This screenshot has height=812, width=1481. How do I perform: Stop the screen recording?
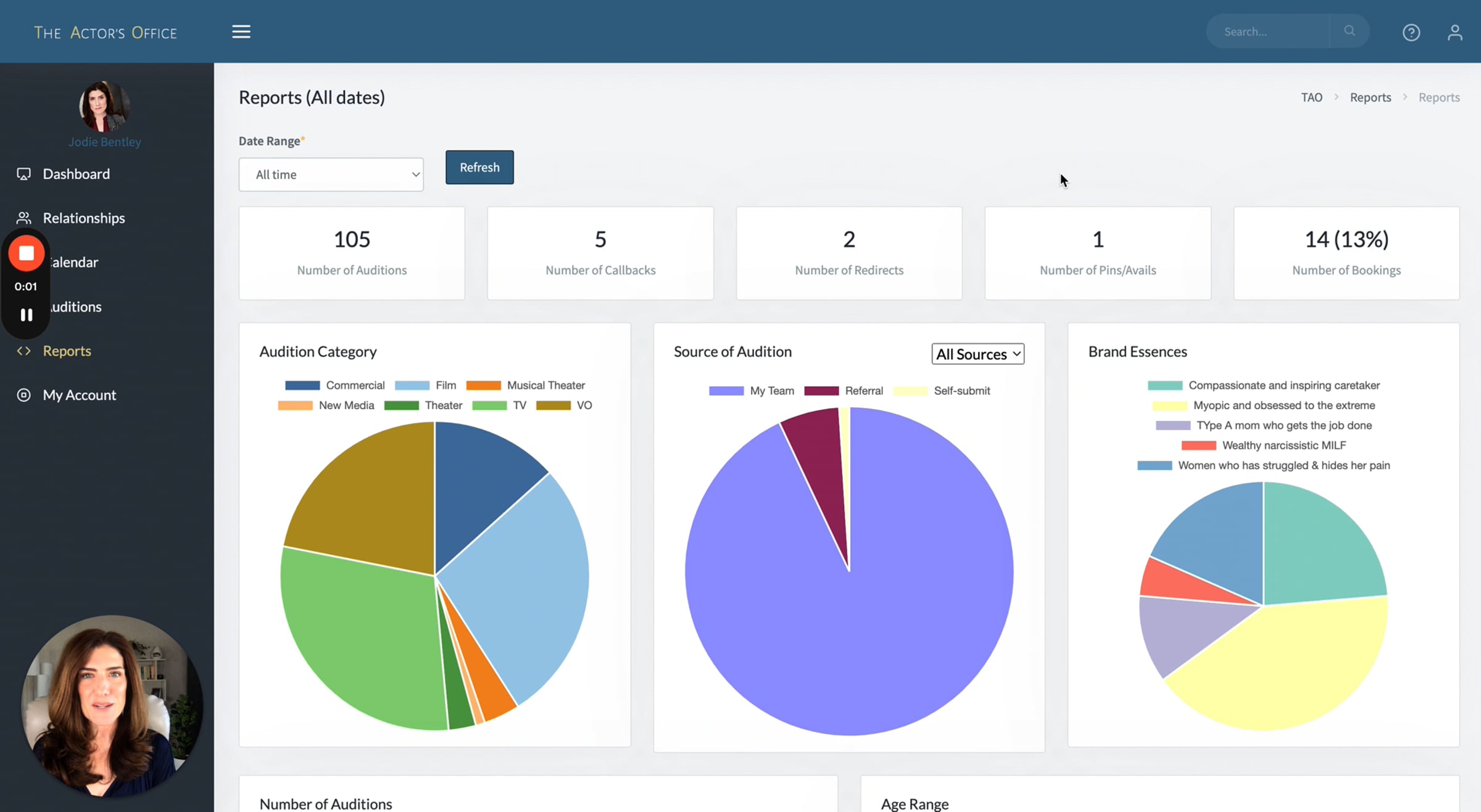tap(26, 253)
